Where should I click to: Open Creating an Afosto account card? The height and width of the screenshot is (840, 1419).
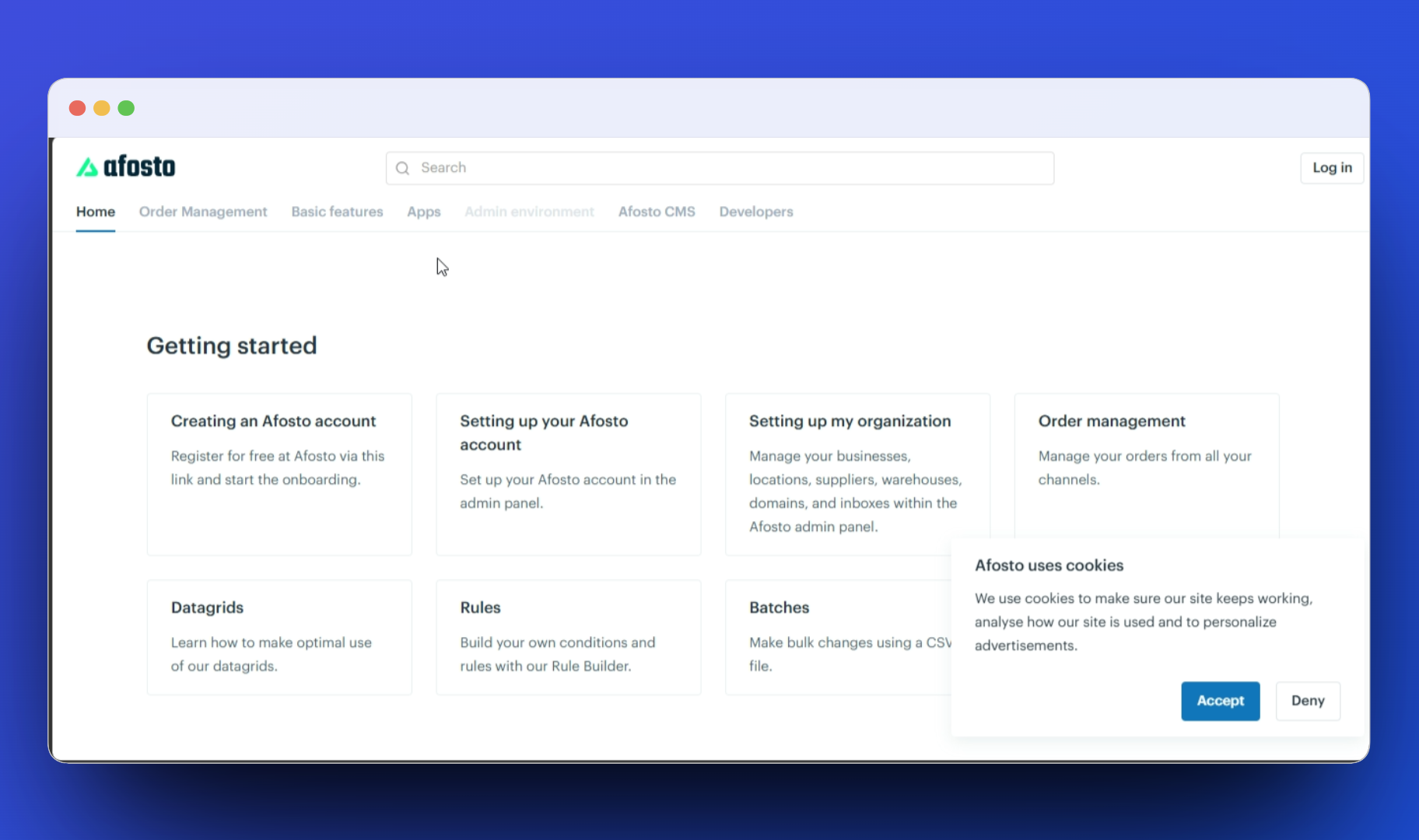click(x=279, y=474)
